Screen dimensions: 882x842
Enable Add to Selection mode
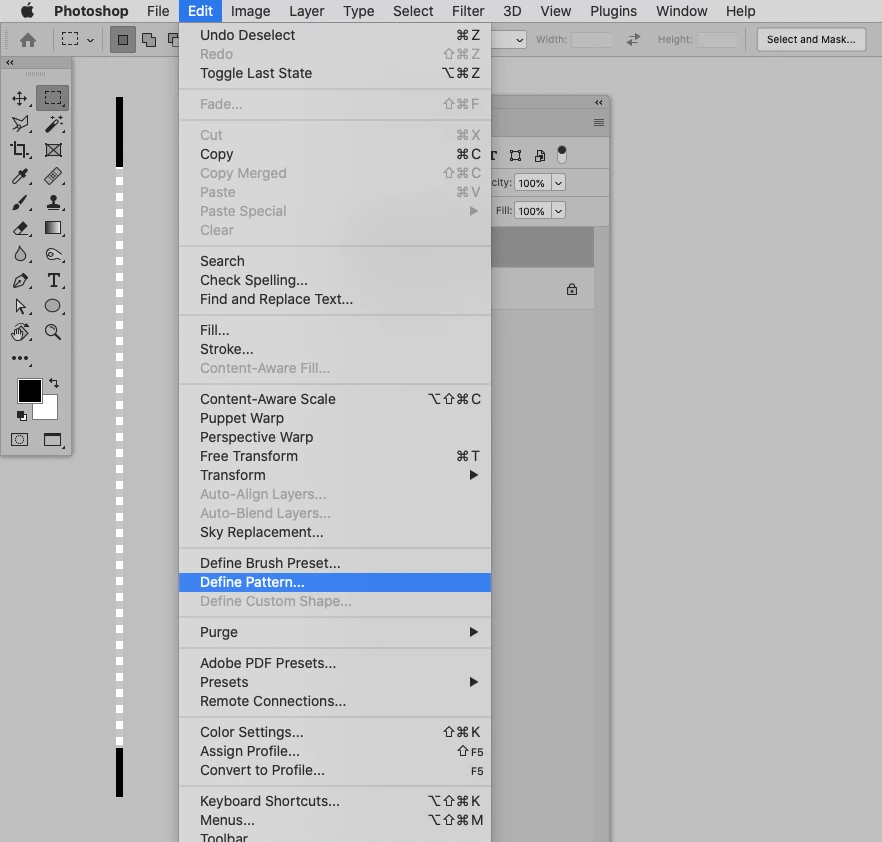tap(149, 40)
